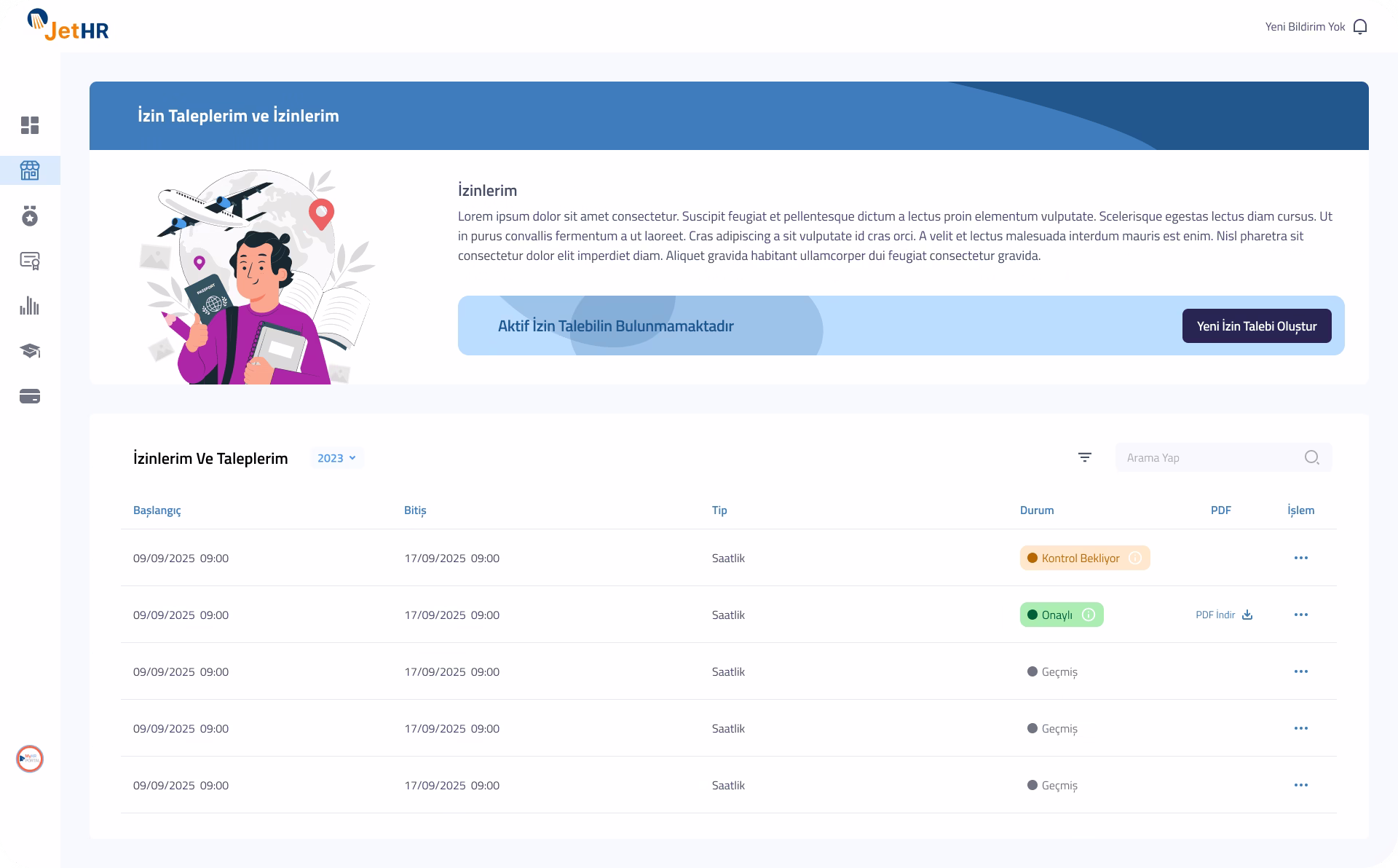Click Yeni İzin Talebi Oluştur button
This screenshot has width=1398, height=868.
(x=1257, y=325)
